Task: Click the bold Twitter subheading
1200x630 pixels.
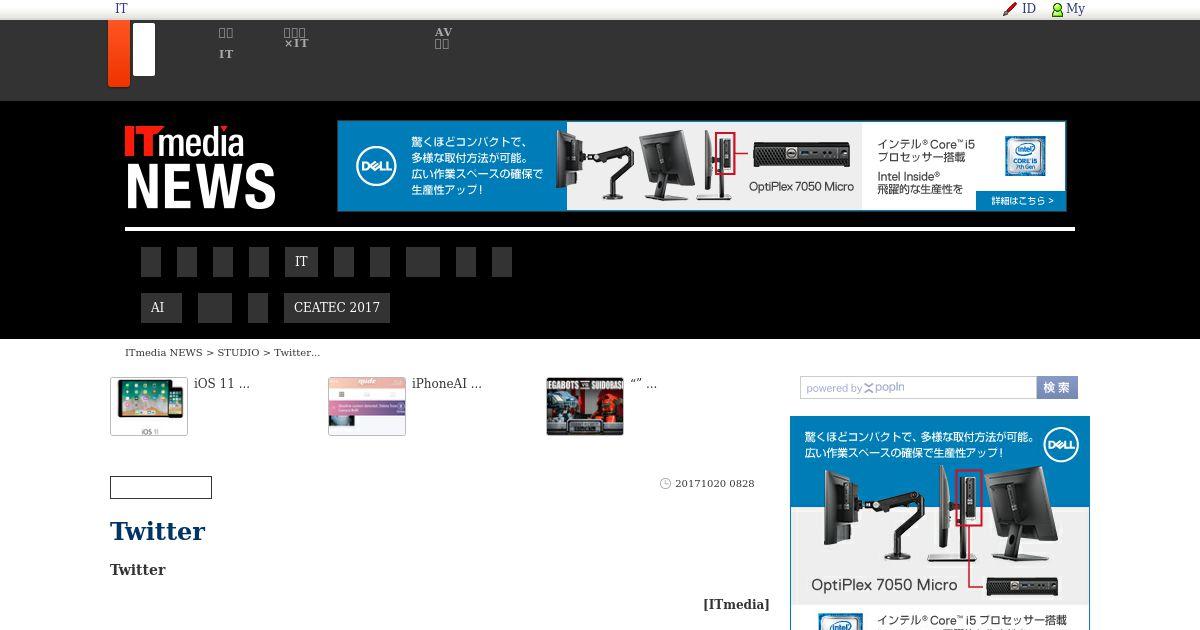Action: (x=138, y=570)
